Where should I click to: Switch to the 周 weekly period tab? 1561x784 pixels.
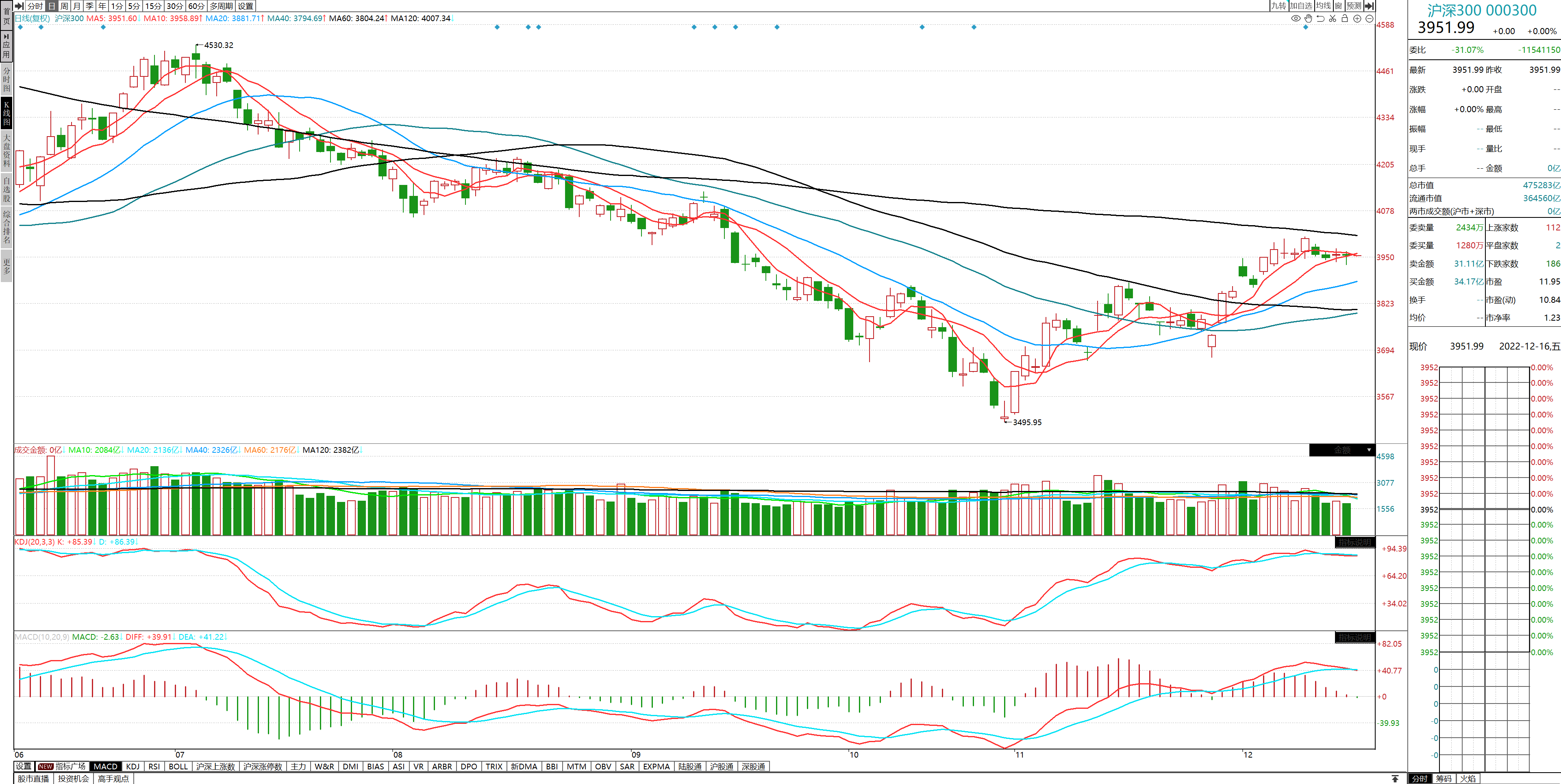coord(64,6)
